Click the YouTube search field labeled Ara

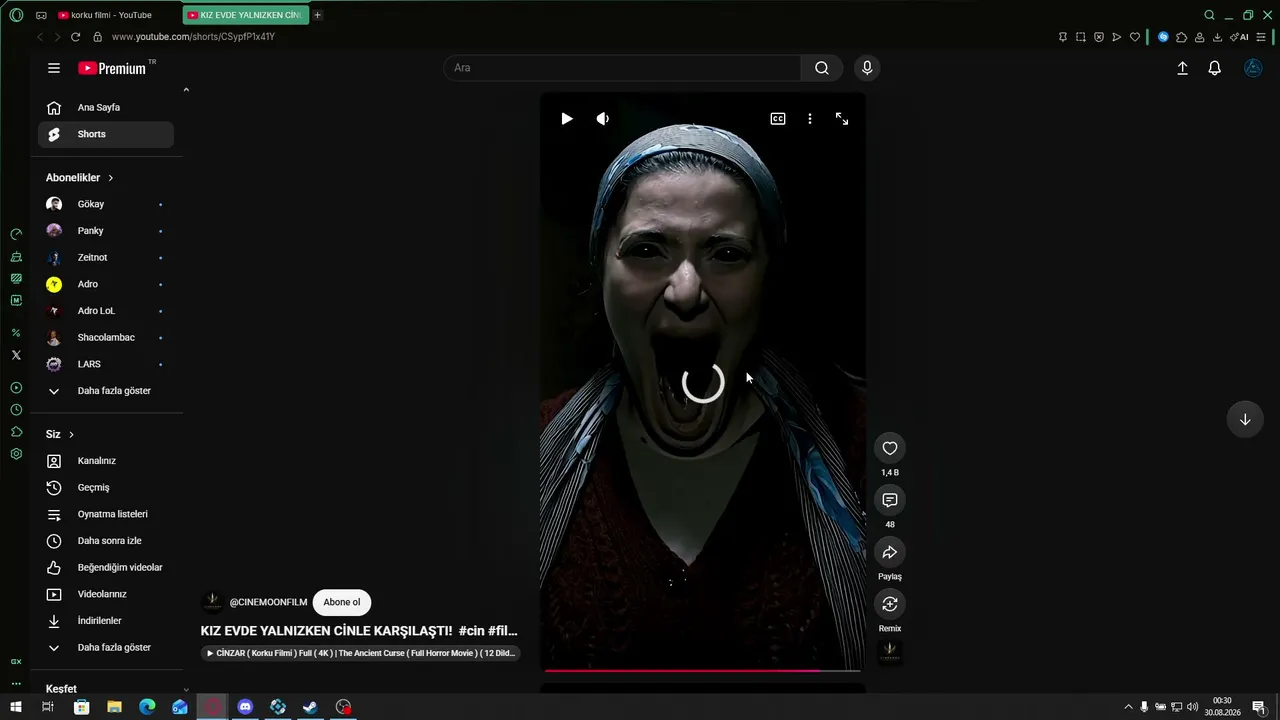point(622,68)
